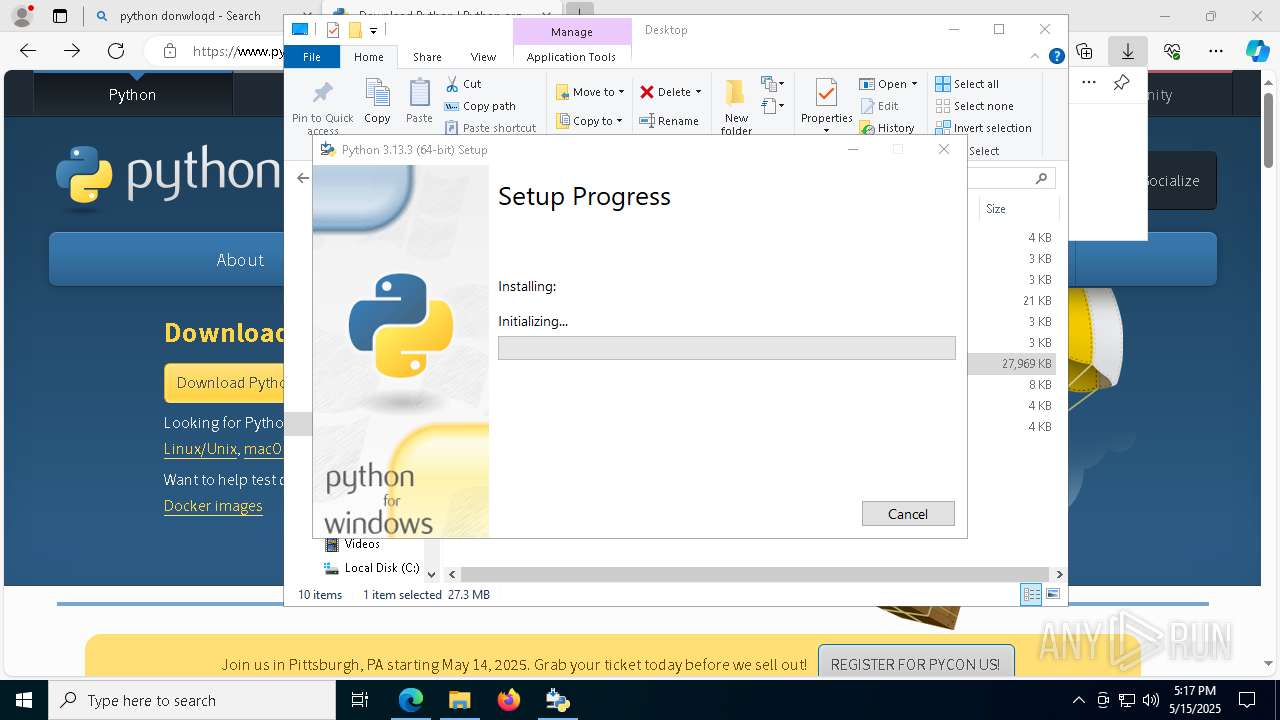This screenshot has height=720, width=1280.
Task: Refresh the Edge browser page
Action: tap(116, 51)
